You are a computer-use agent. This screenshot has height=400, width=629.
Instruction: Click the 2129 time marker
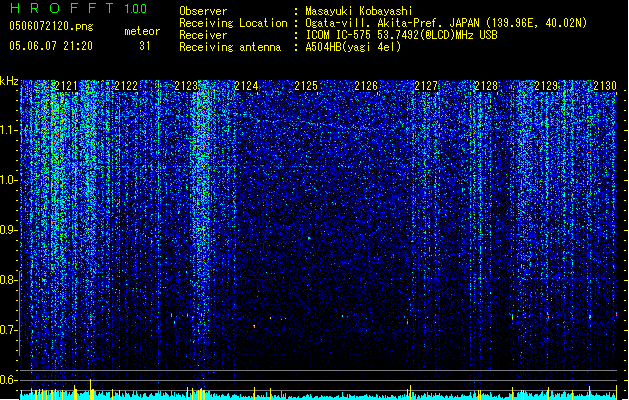[546, 86]
